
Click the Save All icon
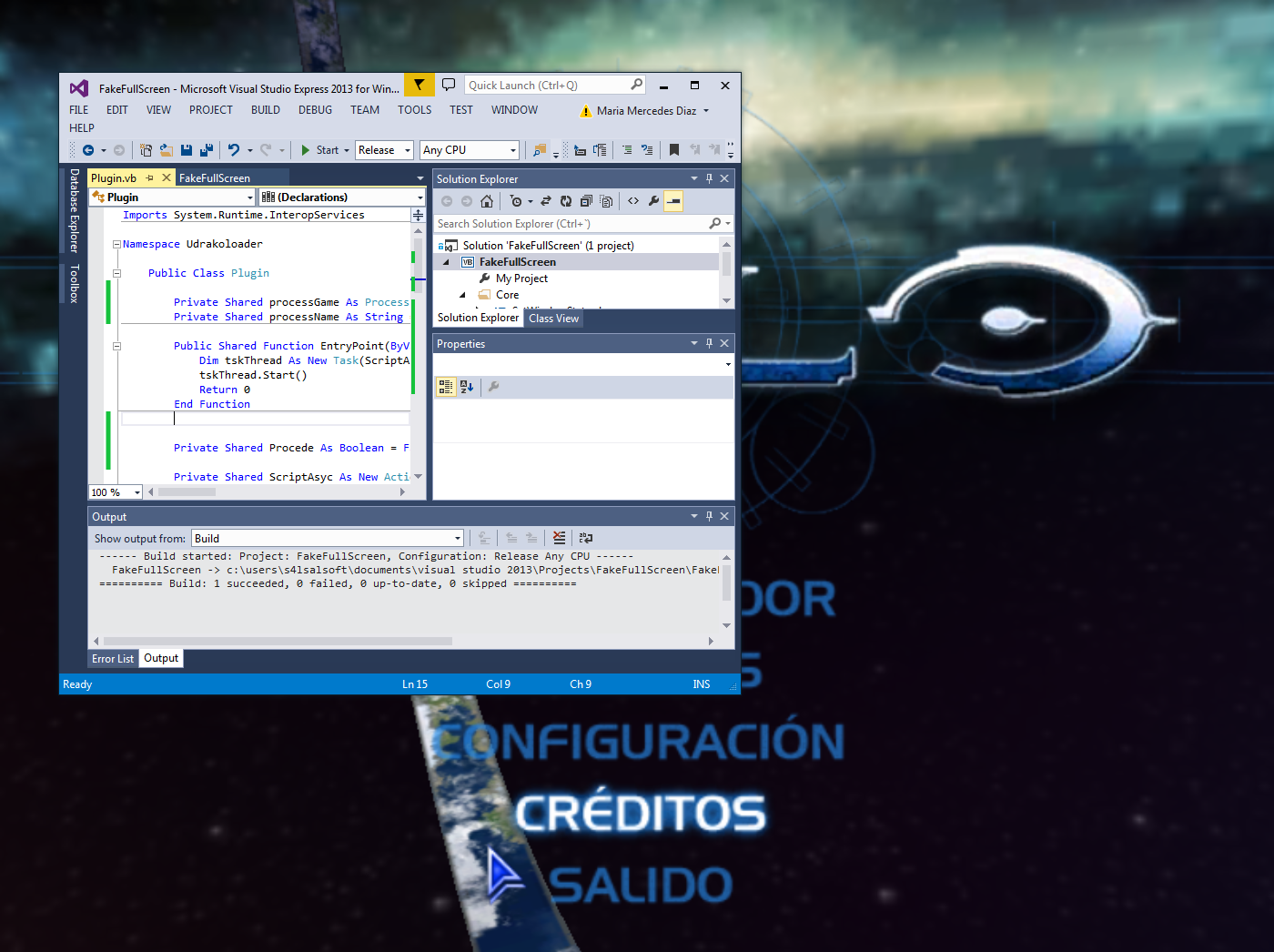coord(207,150)
